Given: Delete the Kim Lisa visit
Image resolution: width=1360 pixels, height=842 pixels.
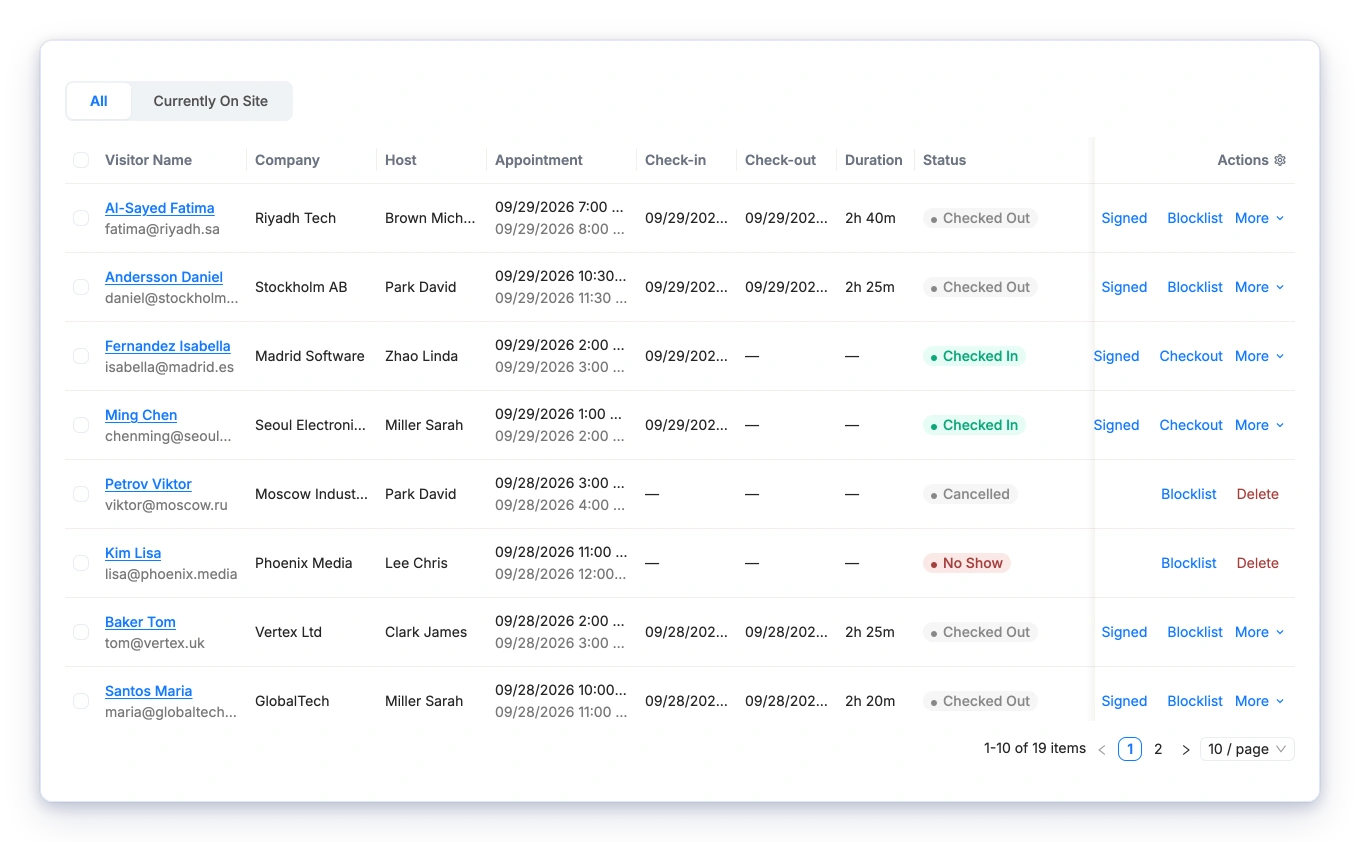Looking at the screenshot, I should coord(1258,563).
